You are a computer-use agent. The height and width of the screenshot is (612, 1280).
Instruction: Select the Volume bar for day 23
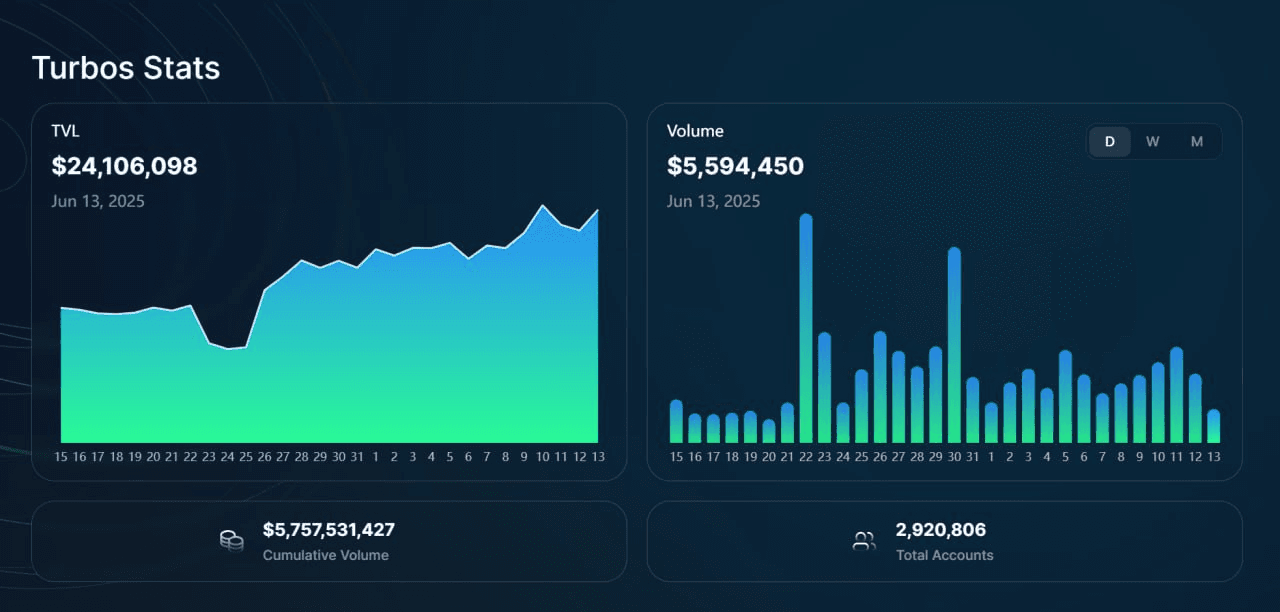coord(825,388)
